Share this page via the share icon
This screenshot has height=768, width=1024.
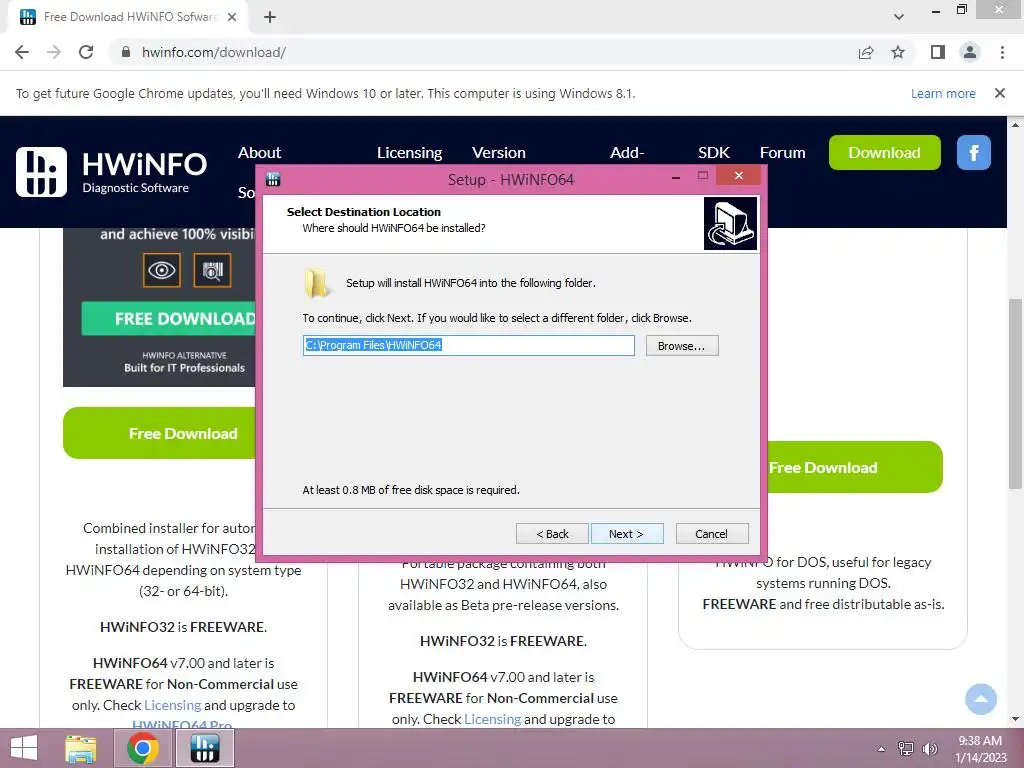pos(866,52)
